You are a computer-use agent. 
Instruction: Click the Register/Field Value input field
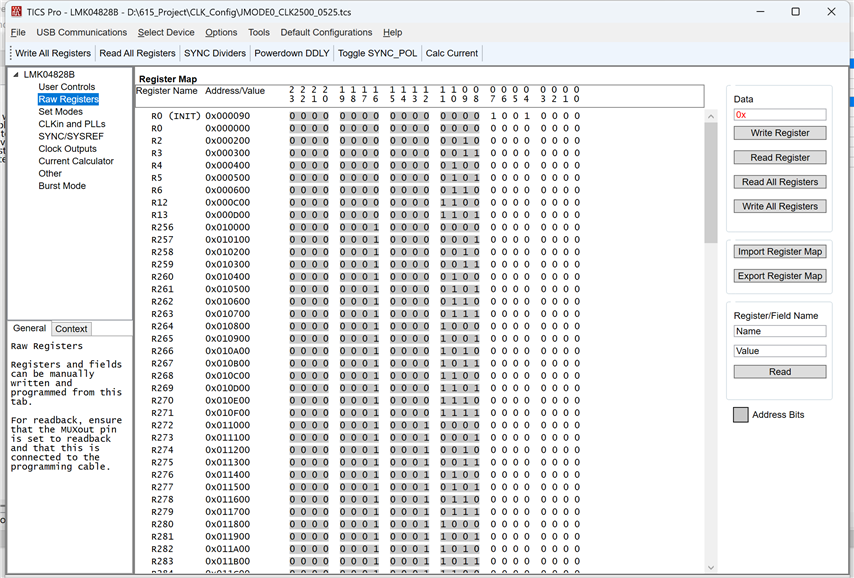779,351
